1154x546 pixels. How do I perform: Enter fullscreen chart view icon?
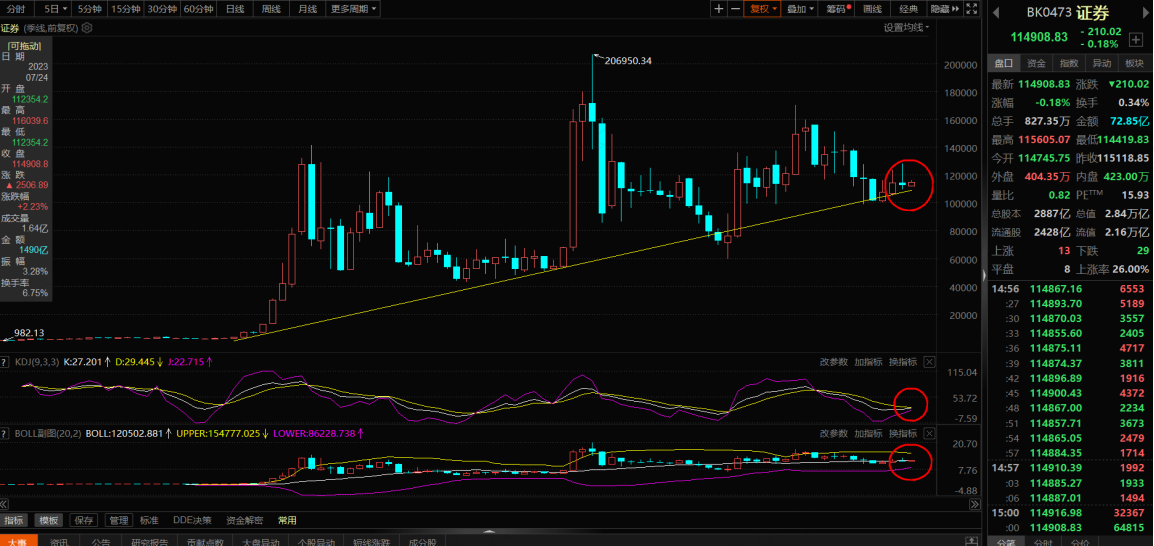pos(972,9)
